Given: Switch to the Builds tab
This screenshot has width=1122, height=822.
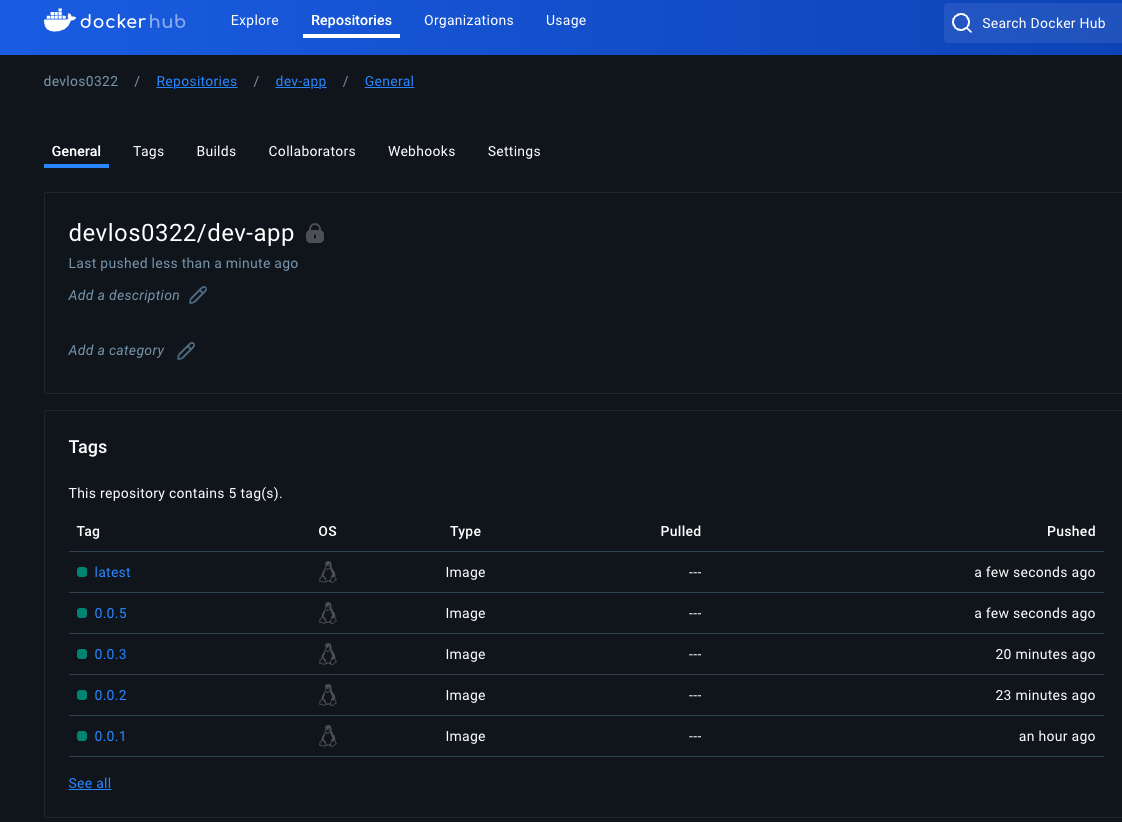Looking at the screenshot, I should (x=216, y=152).
